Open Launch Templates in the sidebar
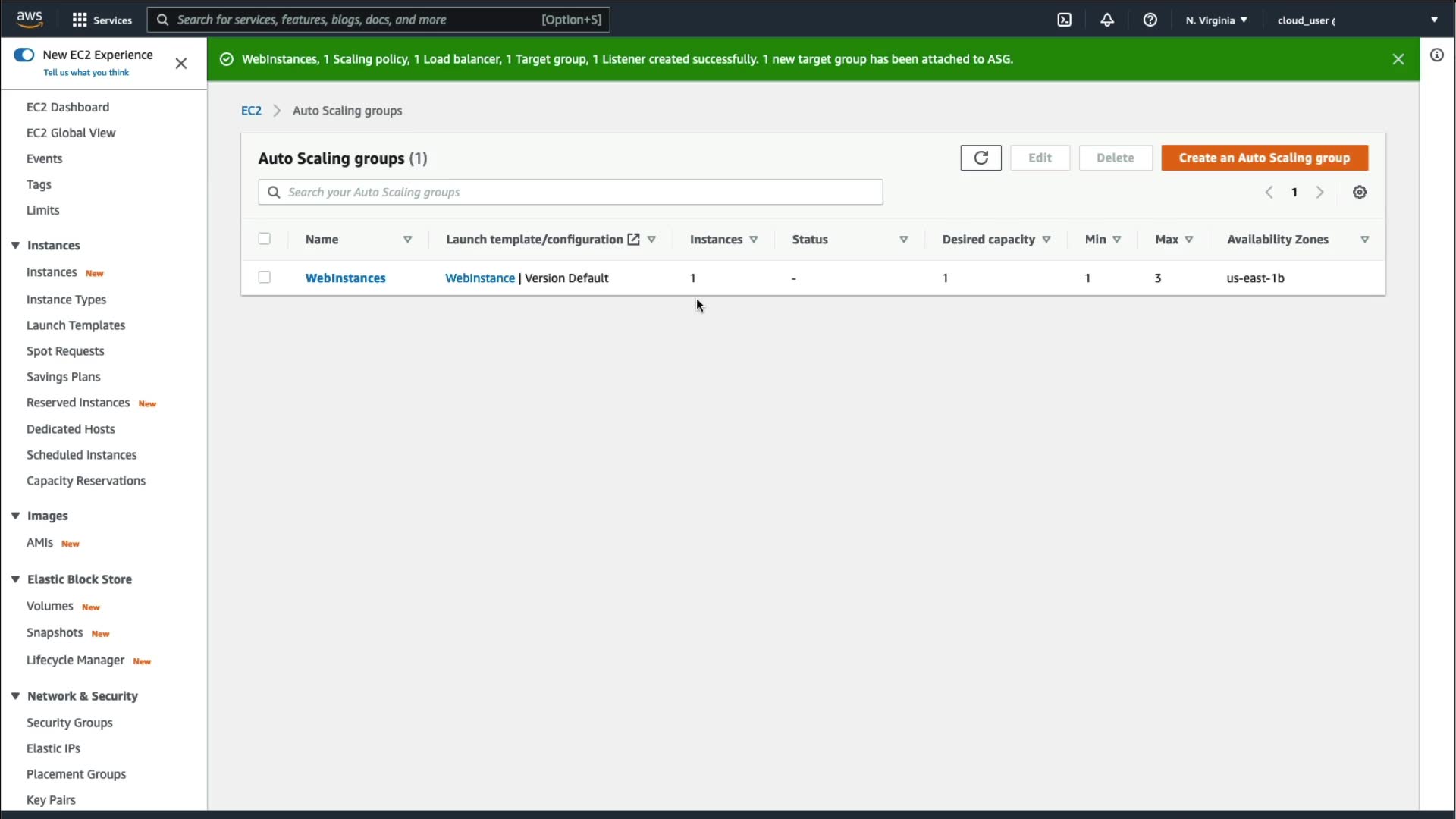The height and width of the screenshot is (819, 1456). 76,325
